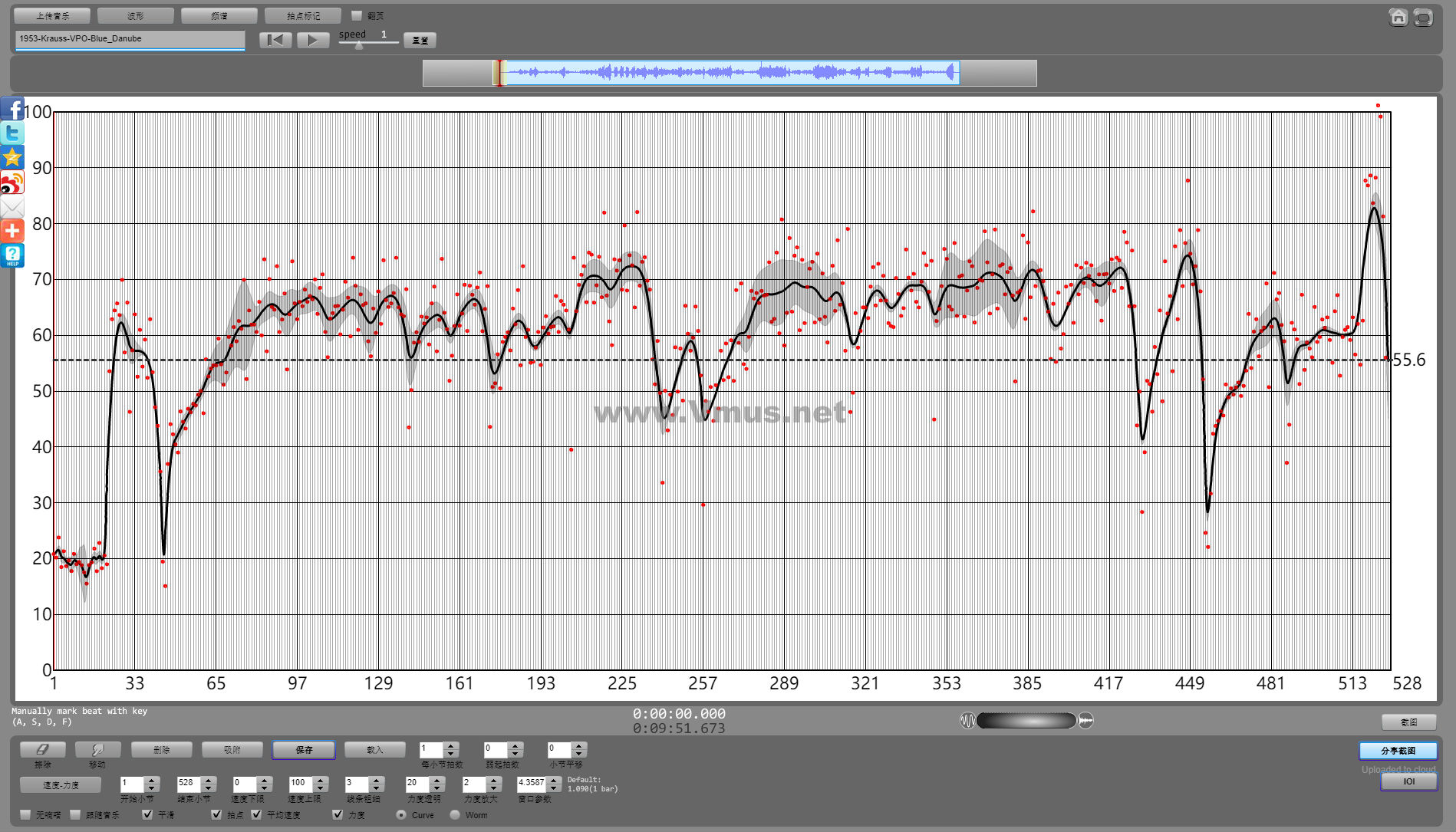Select the eraser (擦除) tool
The width and height of the screenshot is (1456, 832).
click(43, 749)
